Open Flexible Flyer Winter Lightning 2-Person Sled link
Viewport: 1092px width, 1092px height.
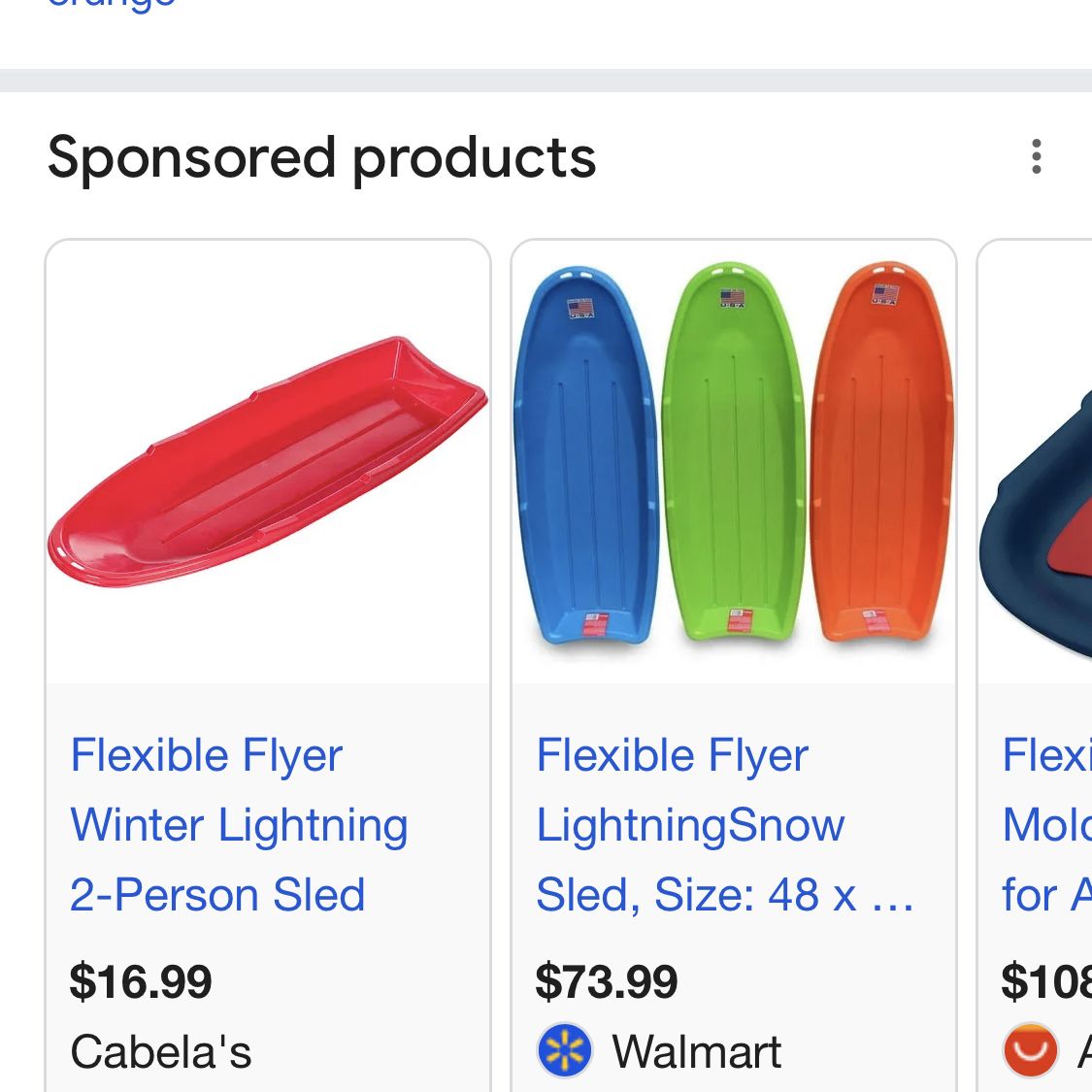coord(239,825)
